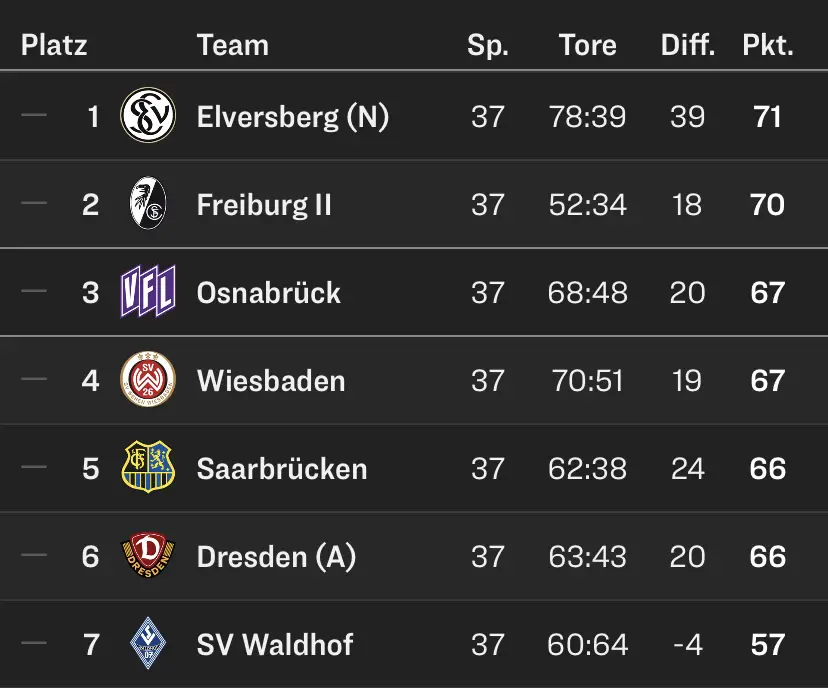Viewport: 828px width, 688px height.
Task: Click the Freiburg II club logo
Action: pos(148,204)
